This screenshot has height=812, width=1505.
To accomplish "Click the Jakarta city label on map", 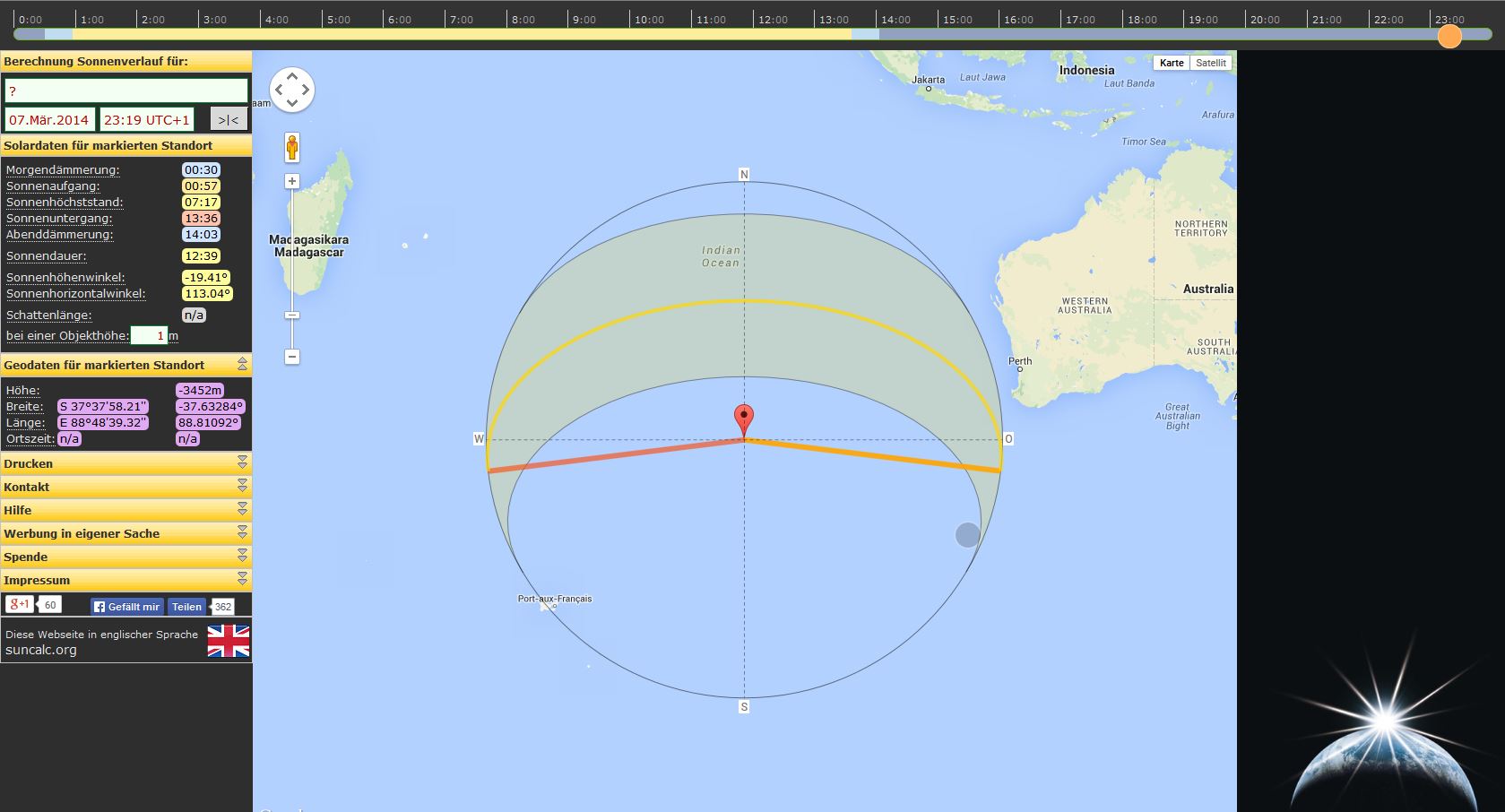I will 928,80.
